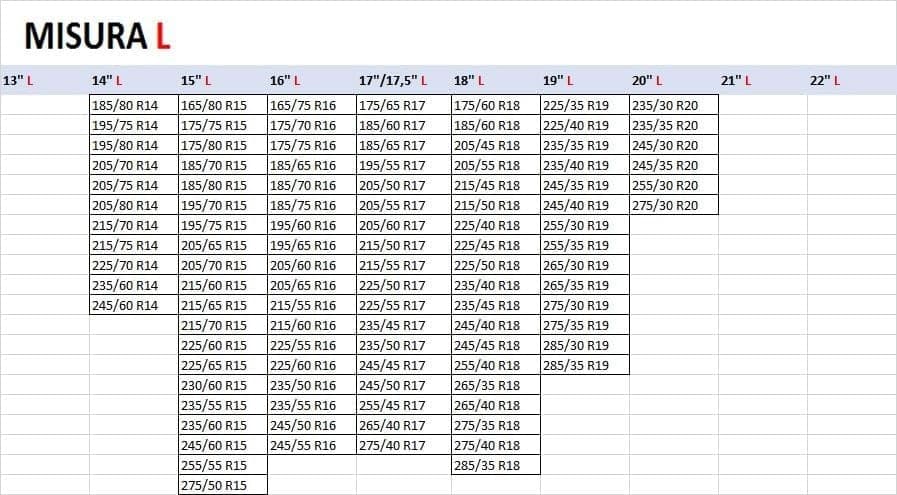897x495 pixels.
Task: Click cell 230/60 R15
Action: click(223, 385)
